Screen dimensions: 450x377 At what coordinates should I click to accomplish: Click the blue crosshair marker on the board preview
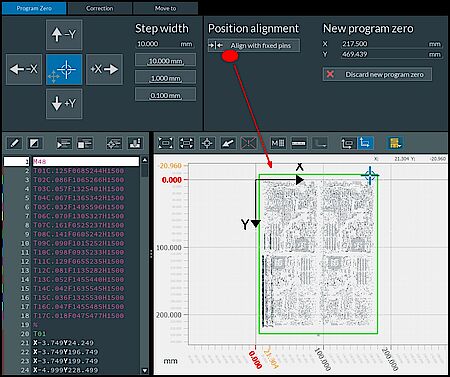tap(370, 175)
